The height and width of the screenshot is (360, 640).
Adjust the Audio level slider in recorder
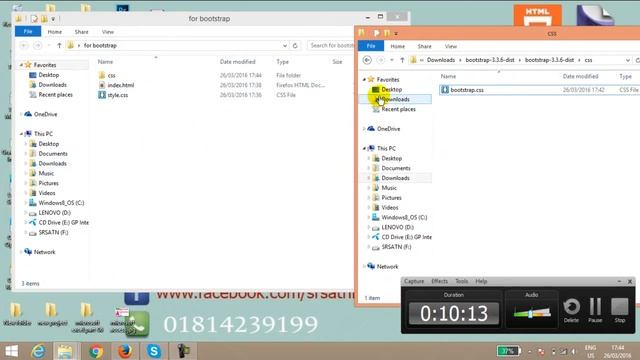click(x=531, y=313)
